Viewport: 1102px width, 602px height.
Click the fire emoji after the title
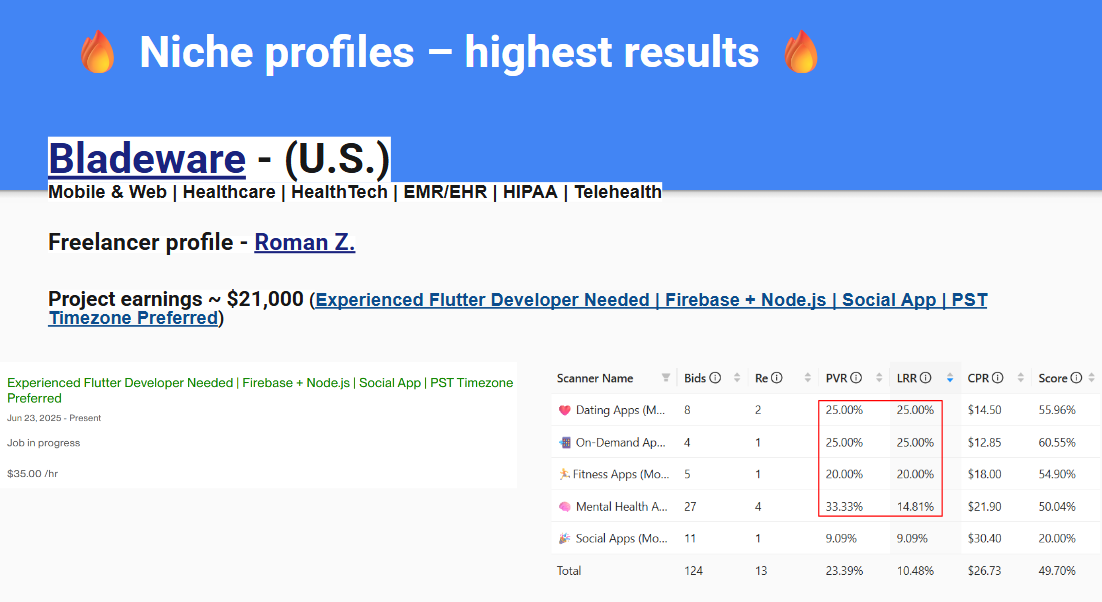(800, 52)
